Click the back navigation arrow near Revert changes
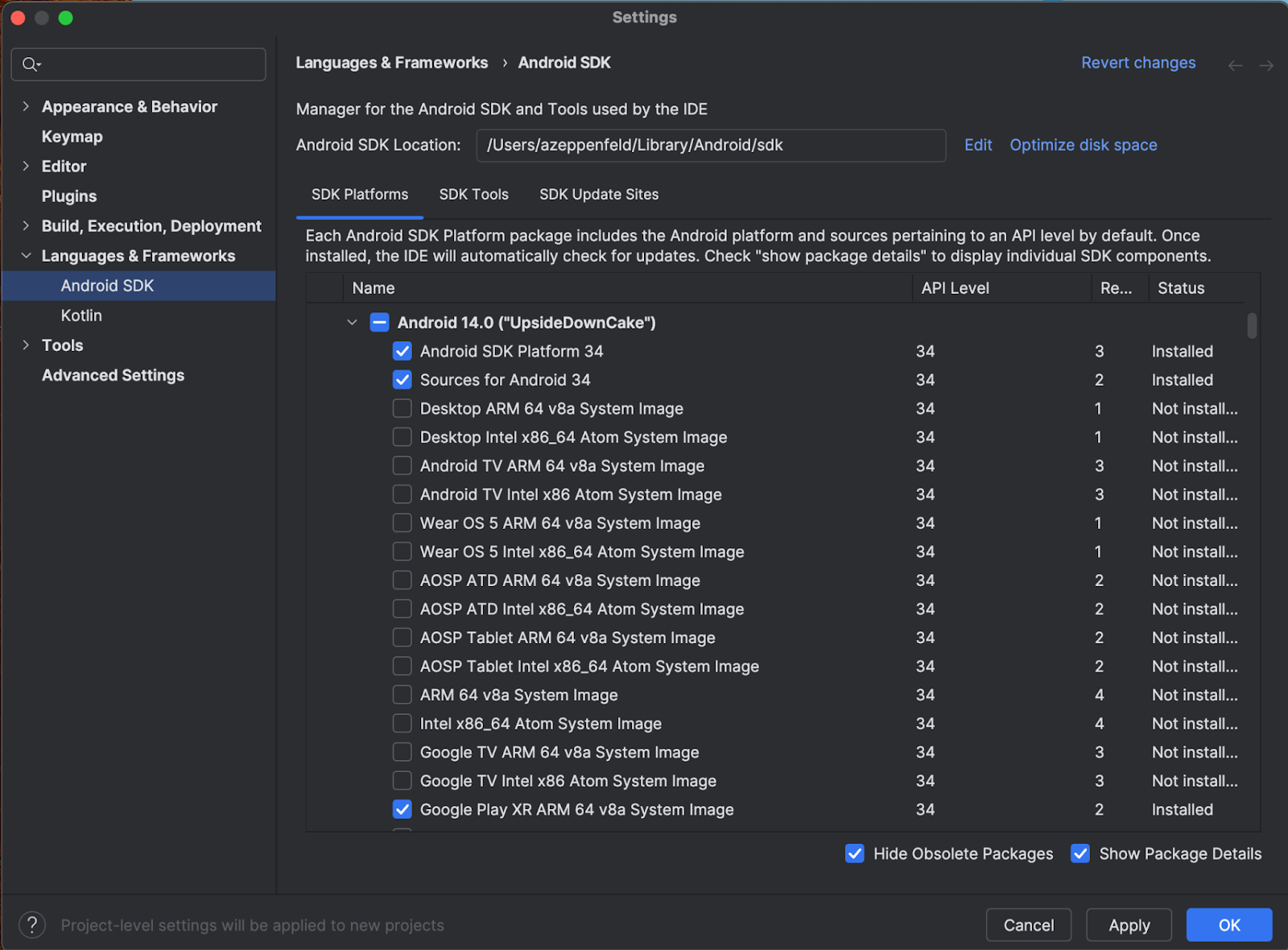Image resolution: width=1288 pixels, height=950 pixels. tap(1235, 65)
